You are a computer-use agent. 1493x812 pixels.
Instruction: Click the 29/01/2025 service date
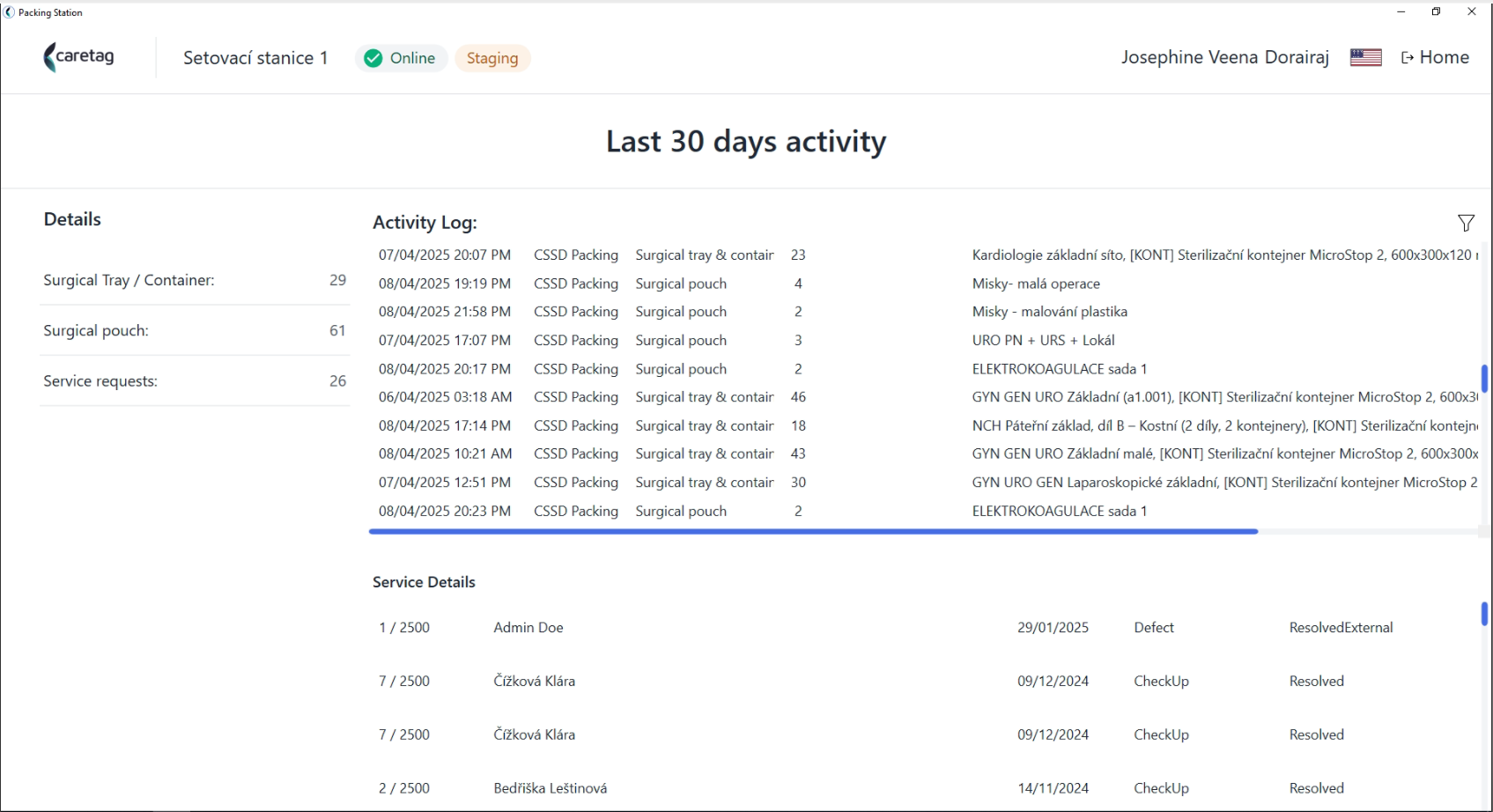click(1053, 628)
